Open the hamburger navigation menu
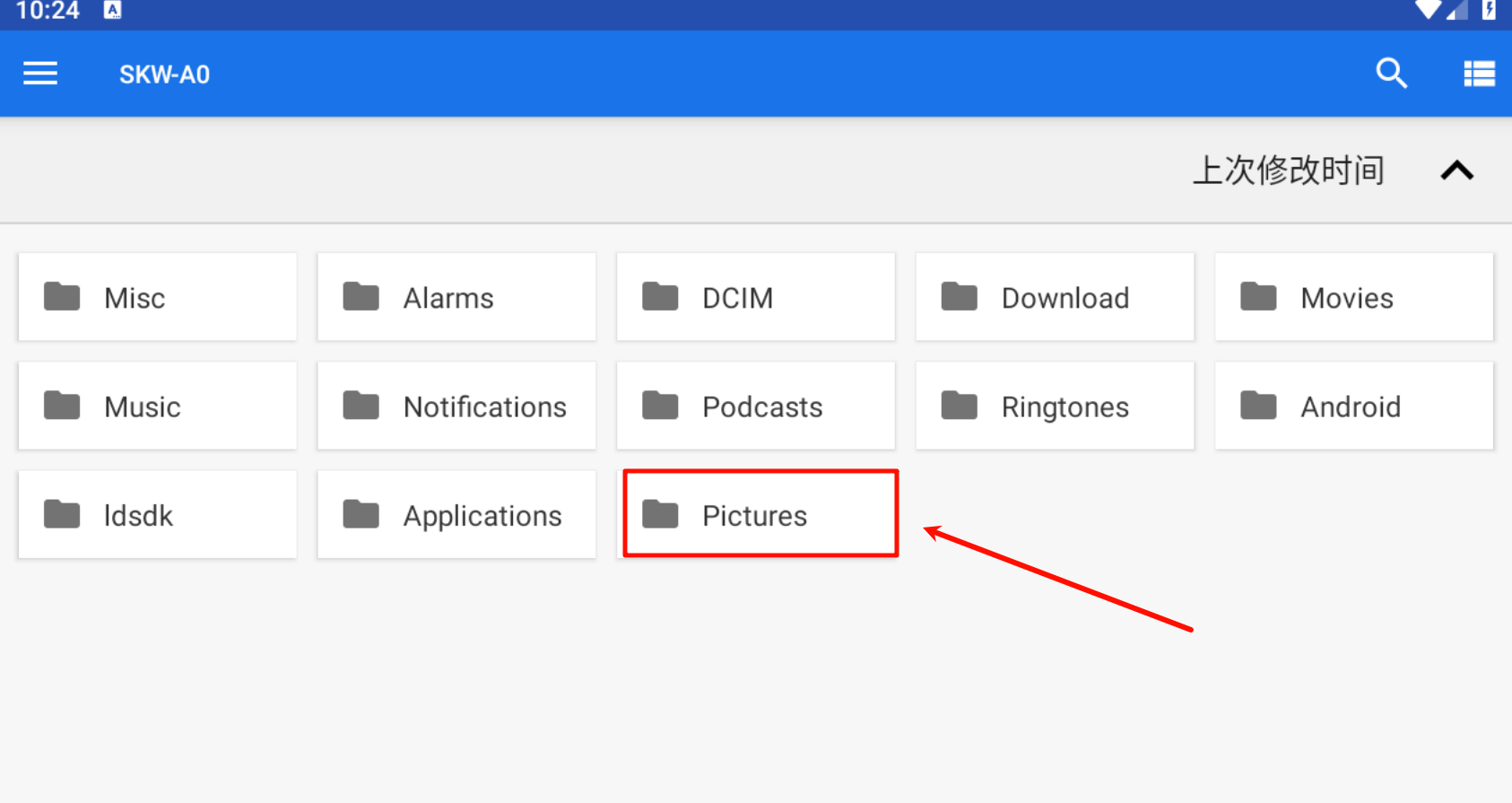The width and height of the screenshot is (1512, 803). point(40,74)
